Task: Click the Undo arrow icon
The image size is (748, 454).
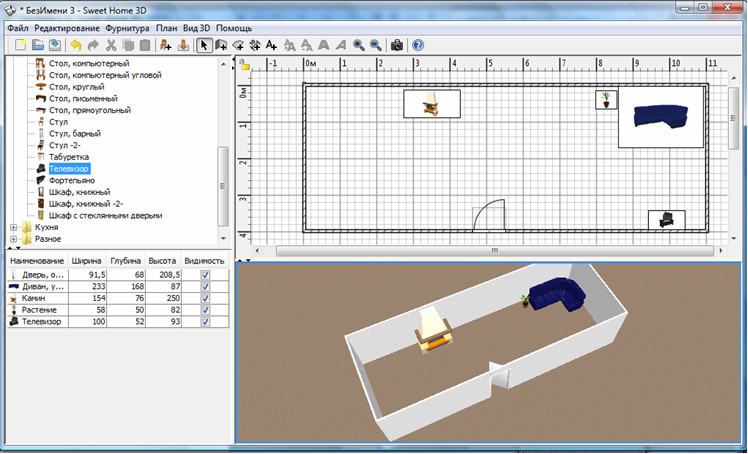Action: pos(76,45)
